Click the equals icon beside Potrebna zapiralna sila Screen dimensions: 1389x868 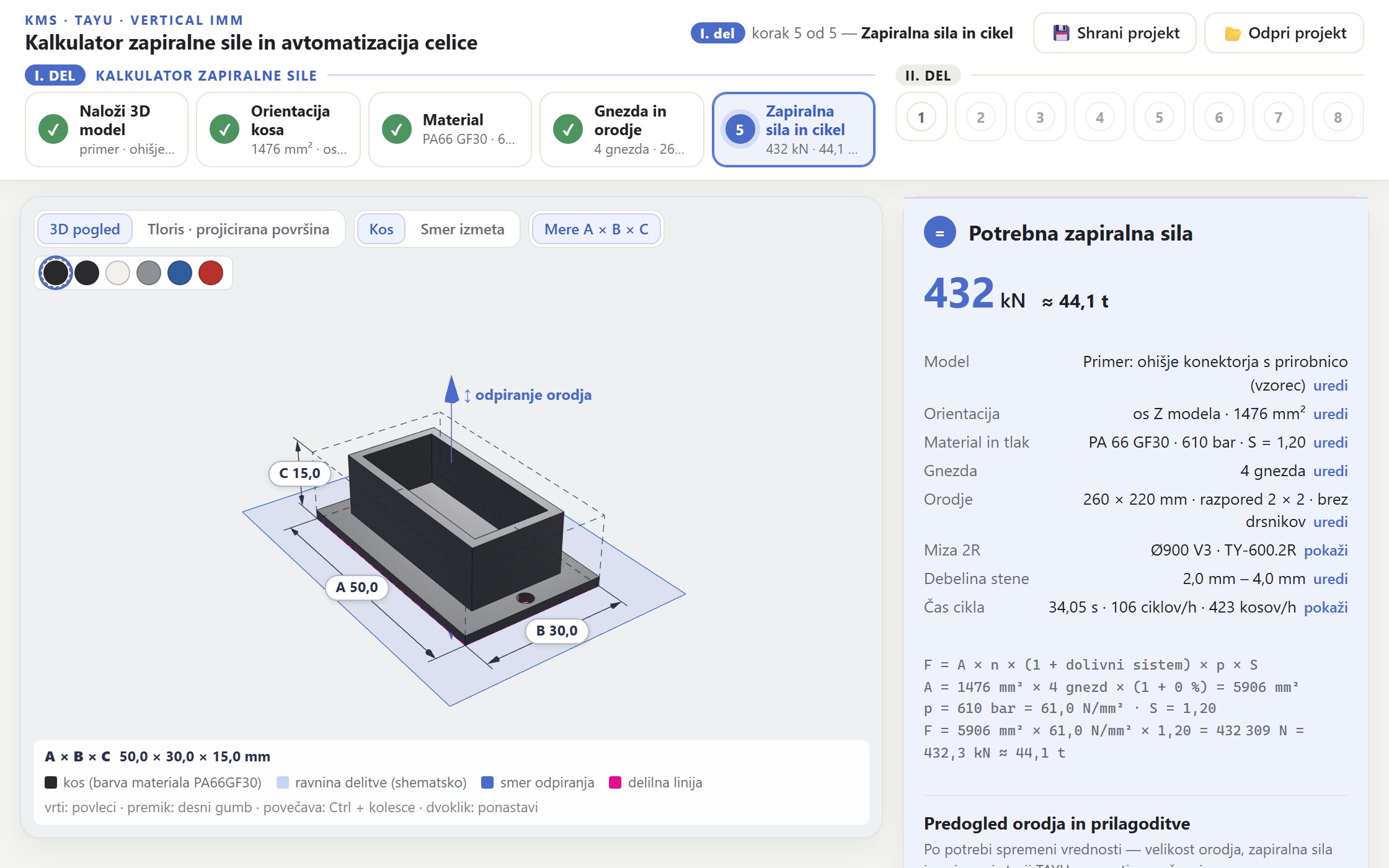[940, 233]
